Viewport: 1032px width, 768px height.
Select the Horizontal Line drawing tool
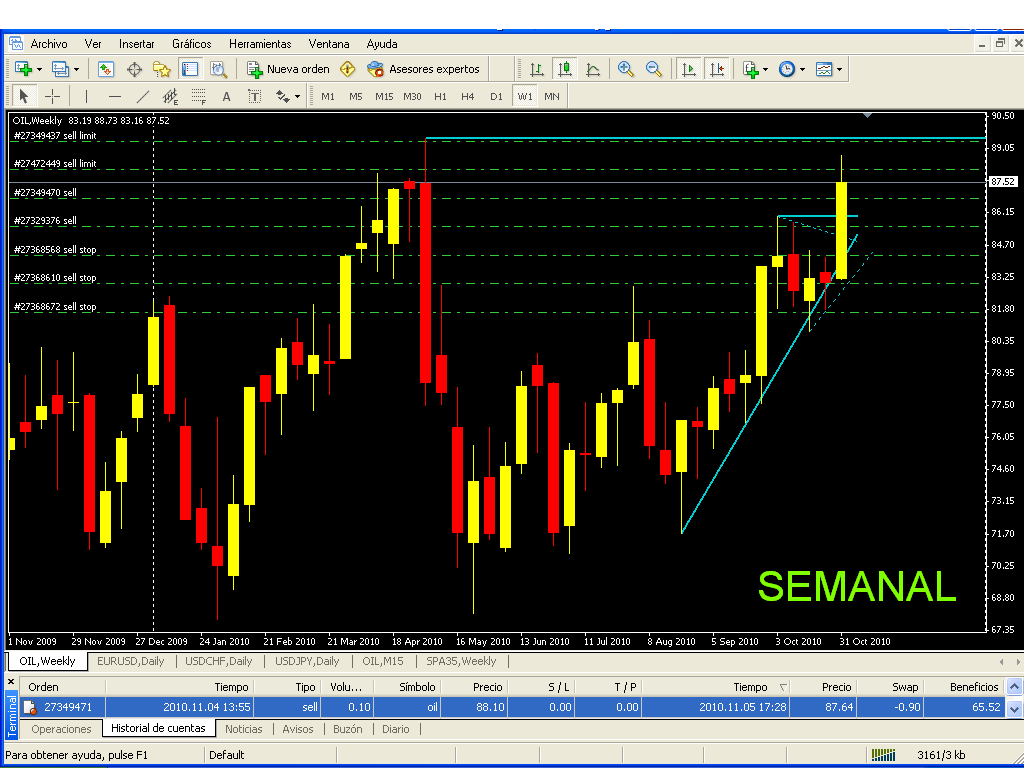click(x=115, y=97)
